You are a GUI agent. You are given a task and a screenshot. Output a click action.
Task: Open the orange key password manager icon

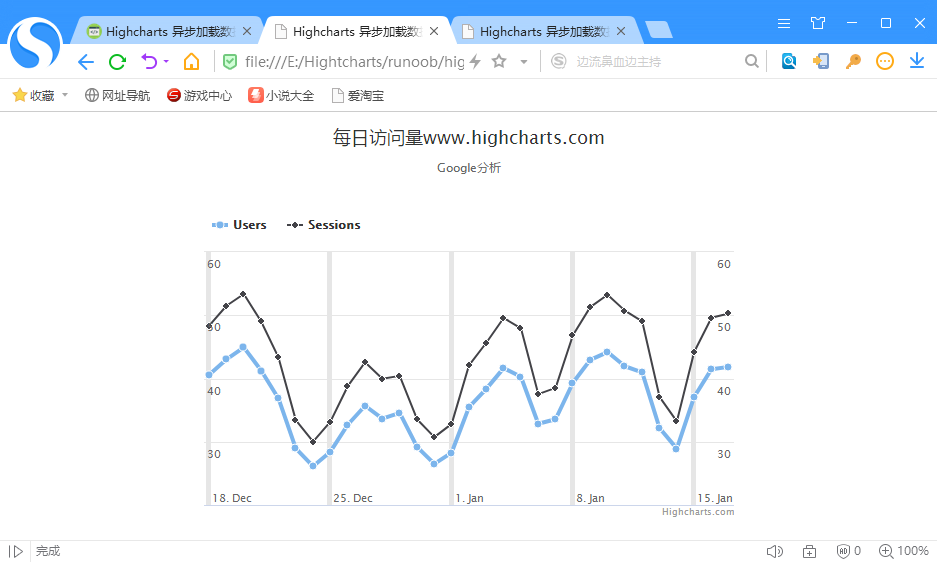[x=853, y=61]
